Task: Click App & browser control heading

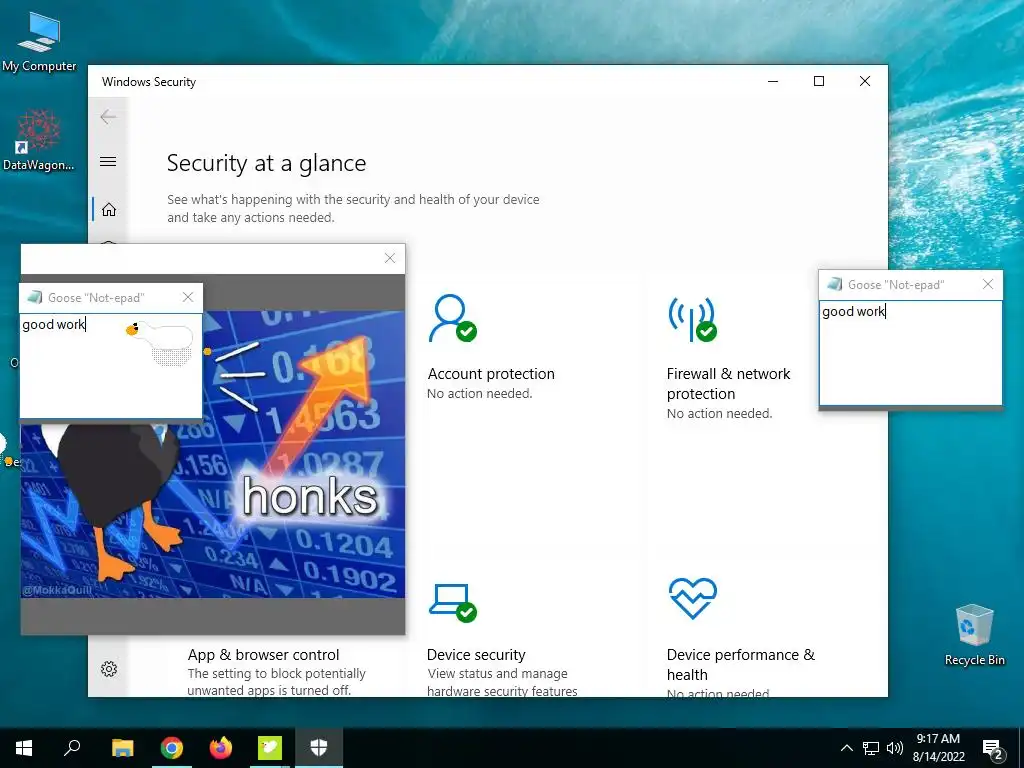Action: click(x=263, y=654)
